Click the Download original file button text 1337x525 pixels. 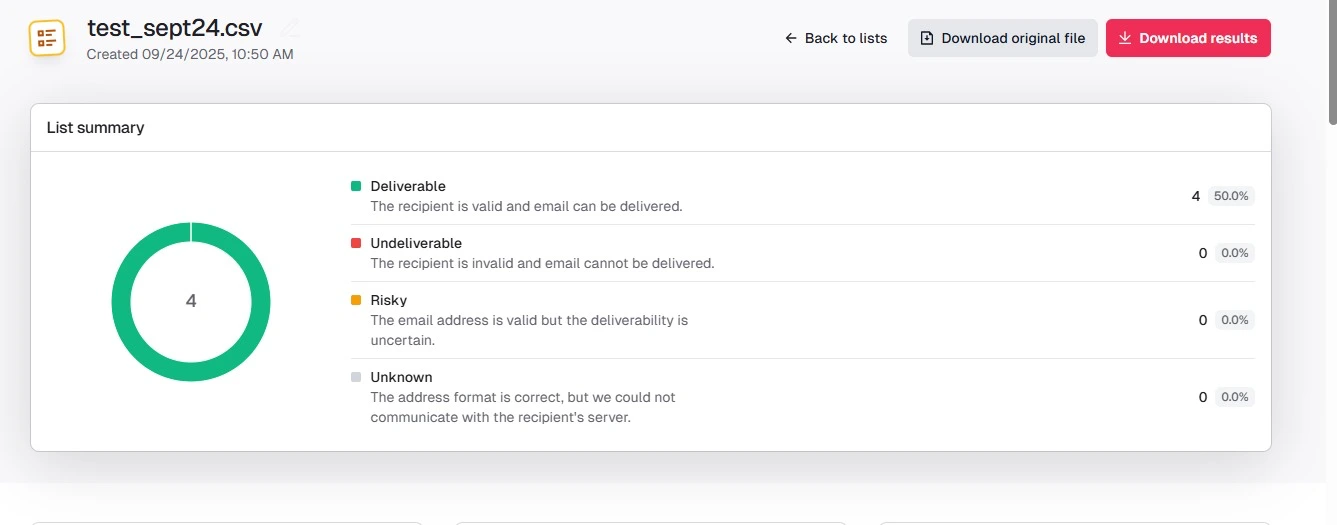[1013, 38]
